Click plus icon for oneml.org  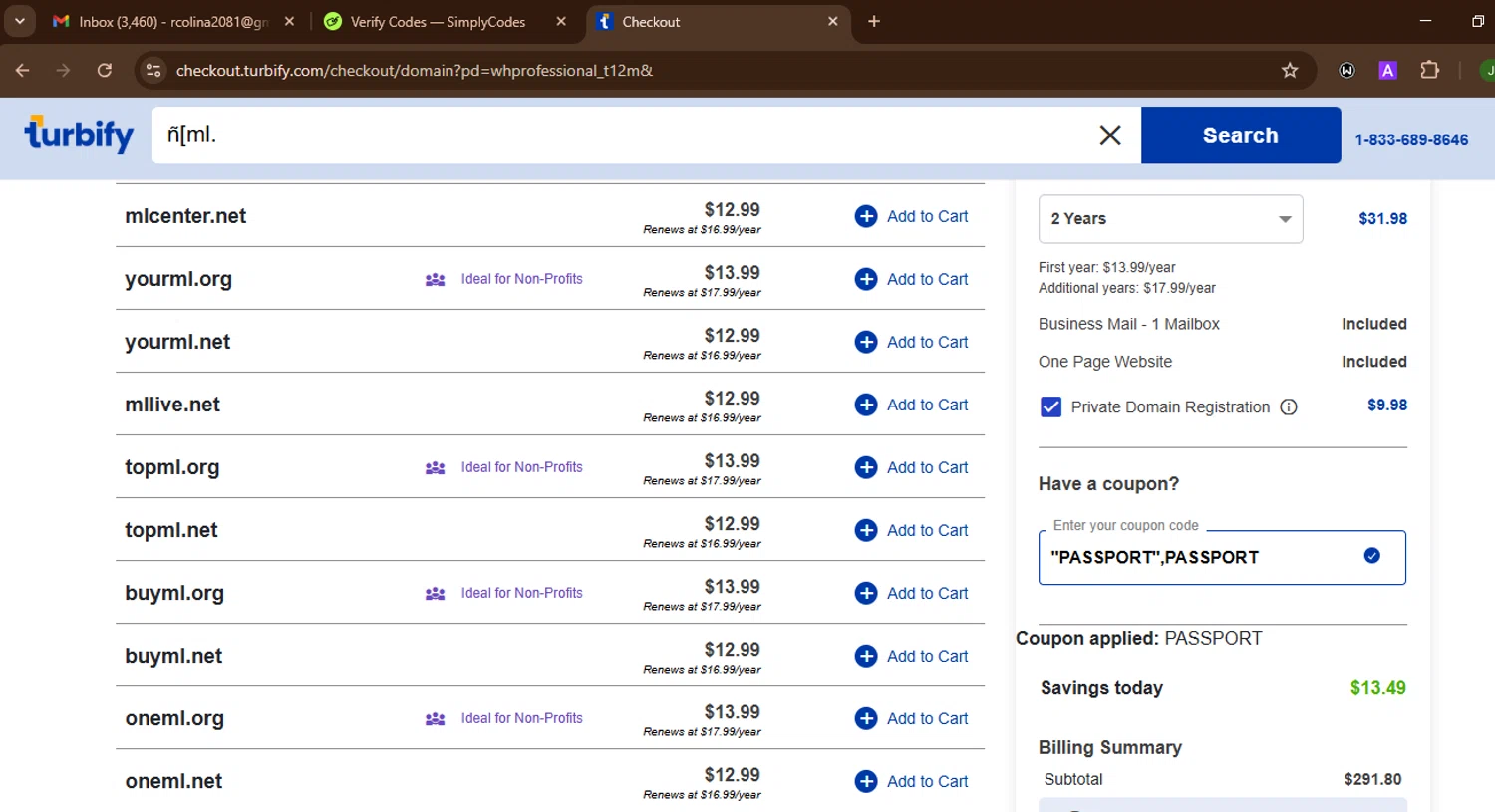pyautogui.click(x=866, y=718)
